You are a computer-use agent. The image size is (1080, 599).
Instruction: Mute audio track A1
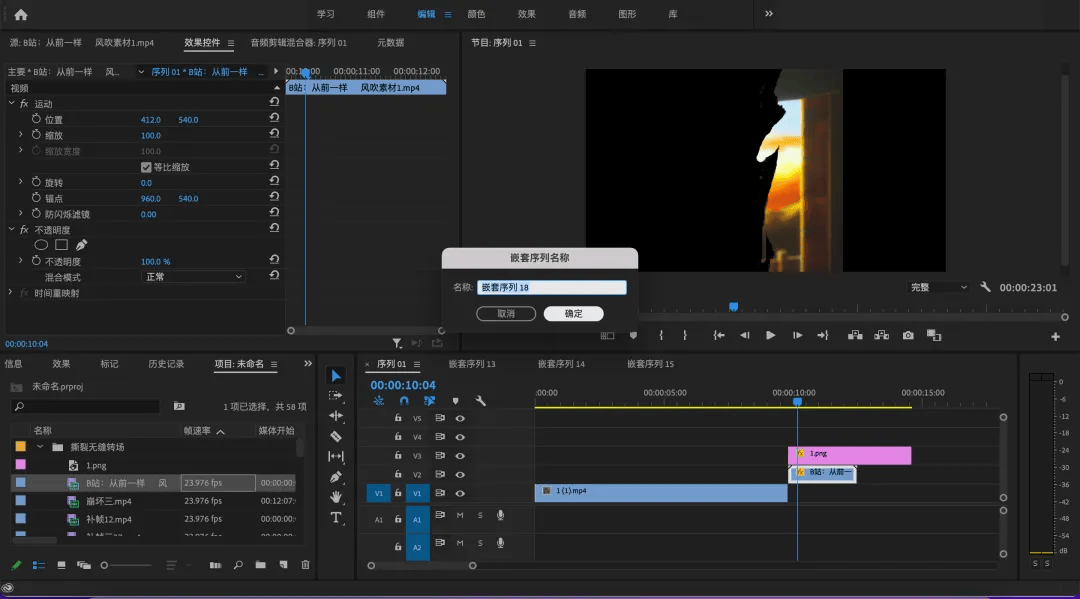click(x=459, y=515)
